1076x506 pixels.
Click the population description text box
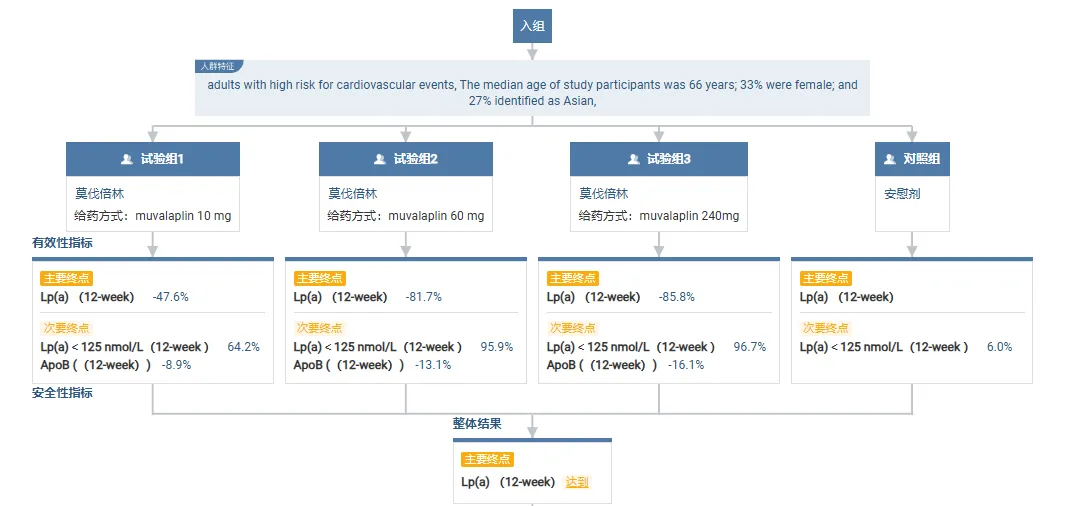coord(532,93)
